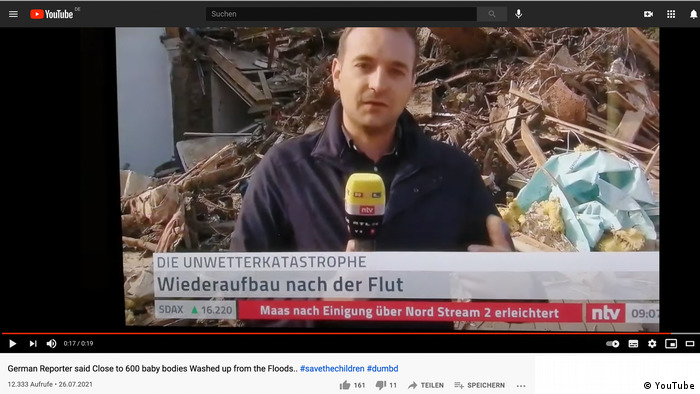
Task: Skip to the next video
Action: pyautogui.click(x=33, y=344)
